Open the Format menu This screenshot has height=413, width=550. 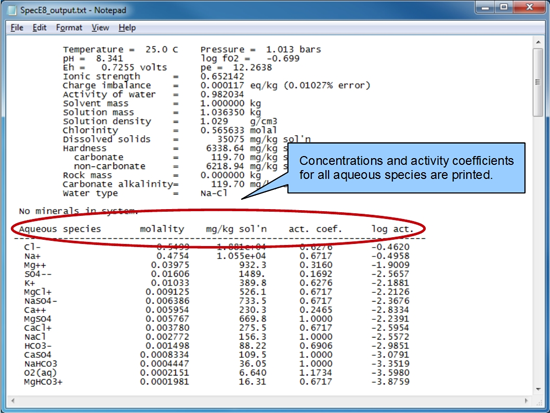pyautogui.click(x=69, y=28)
